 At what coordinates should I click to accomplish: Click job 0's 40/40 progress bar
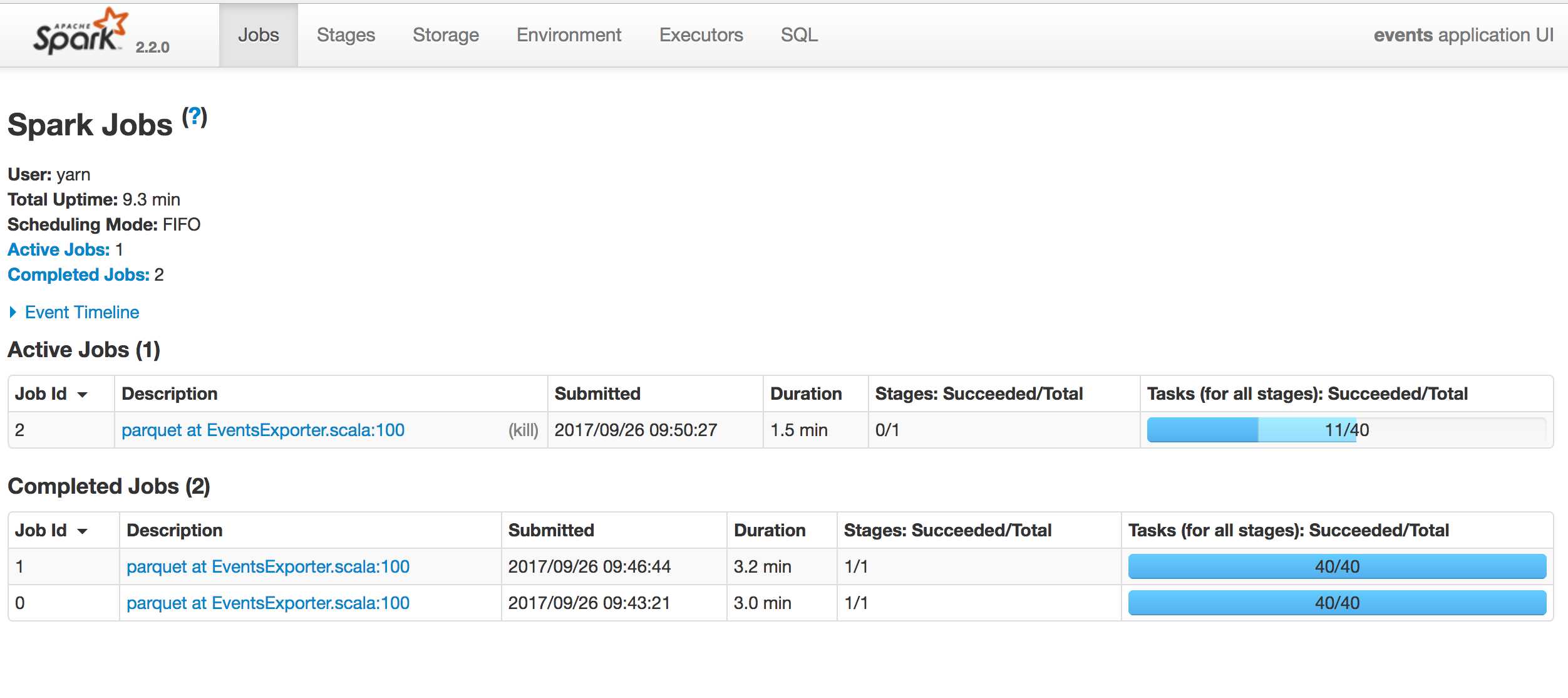(1337, 603)
